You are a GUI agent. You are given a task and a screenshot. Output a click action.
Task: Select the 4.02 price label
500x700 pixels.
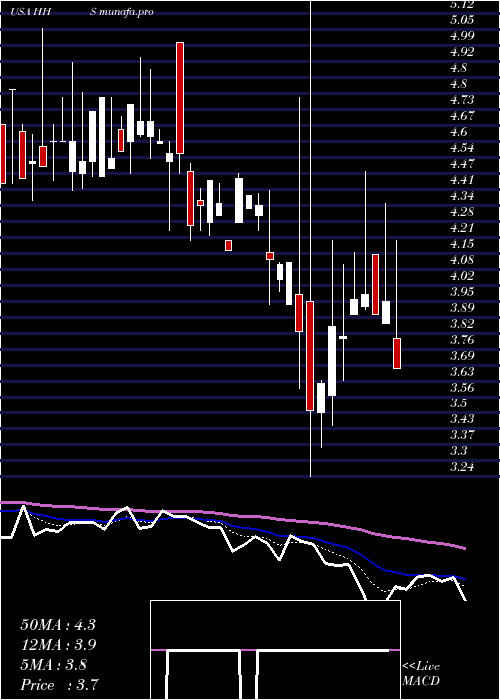click(462, 275)
